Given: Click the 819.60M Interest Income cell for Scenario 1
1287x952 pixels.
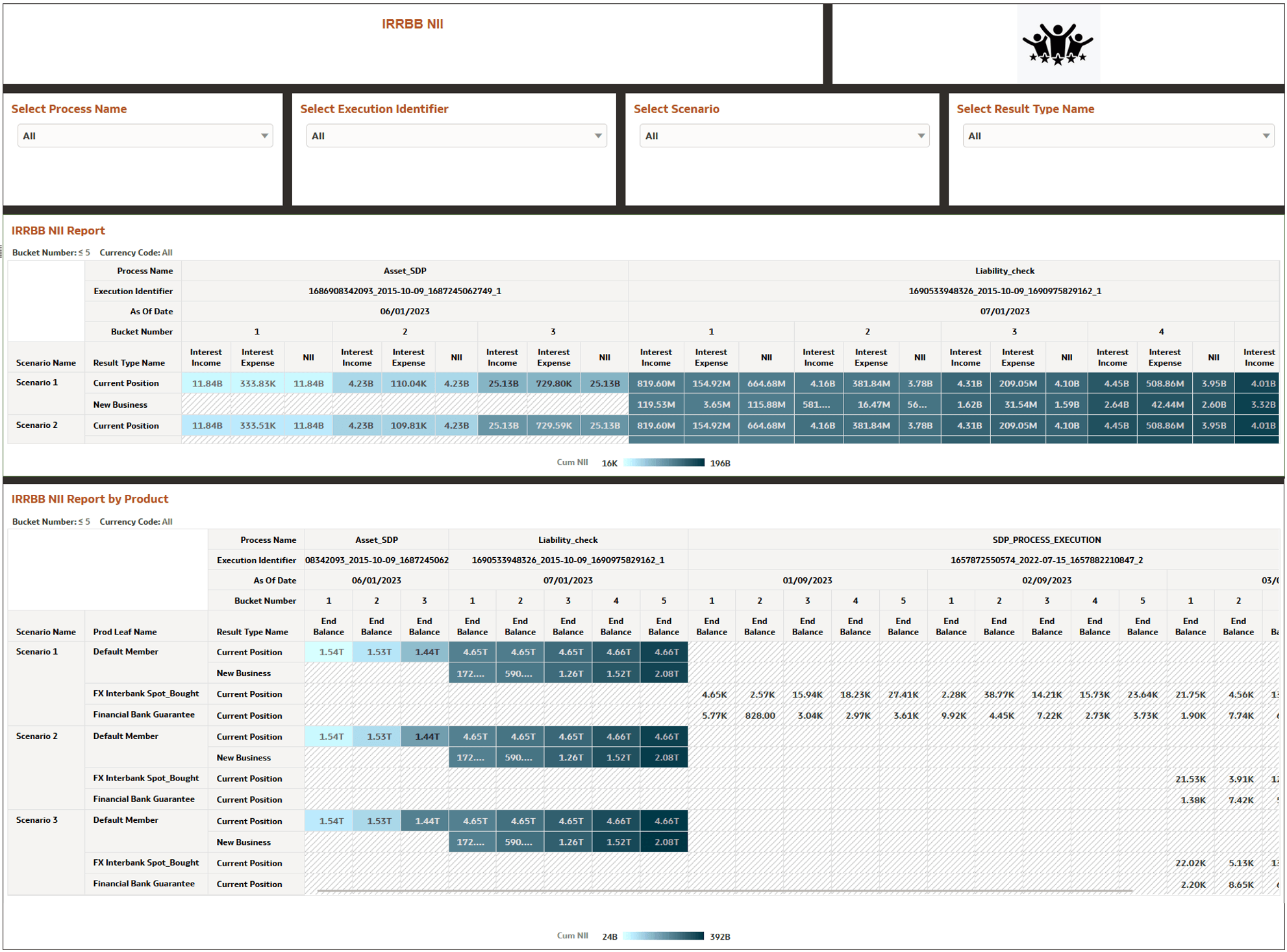Looking at the screenshot, I should [656, 383].
